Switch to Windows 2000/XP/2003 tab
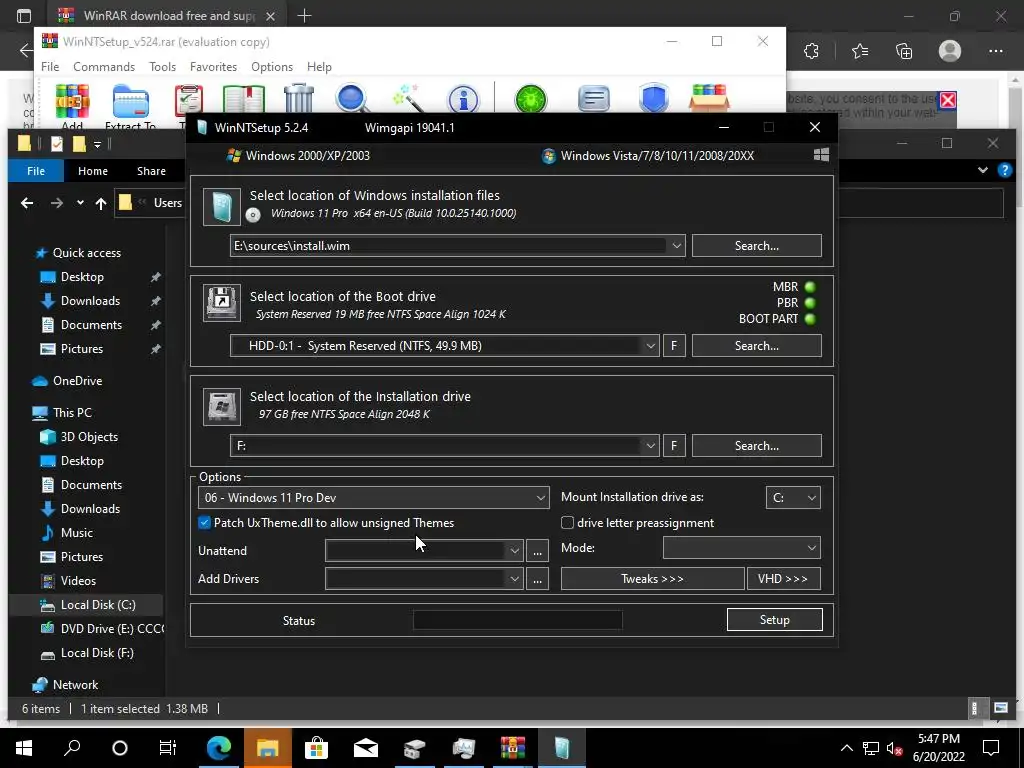 pyautogui.click(x=298, y=155)
